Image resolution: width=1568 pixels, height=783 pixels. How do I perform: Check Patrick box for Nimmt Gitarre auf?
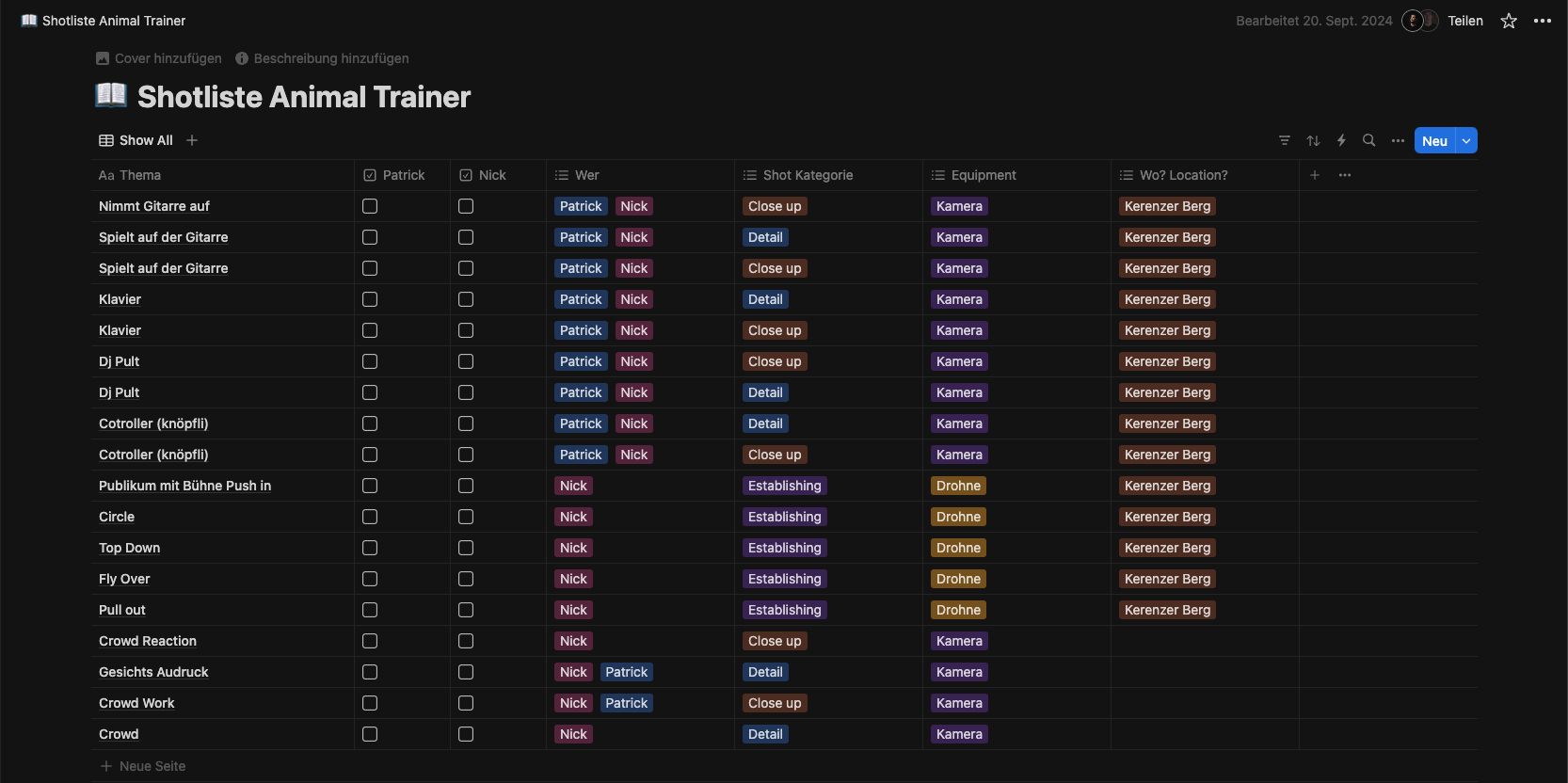click(x=370, y=206)
